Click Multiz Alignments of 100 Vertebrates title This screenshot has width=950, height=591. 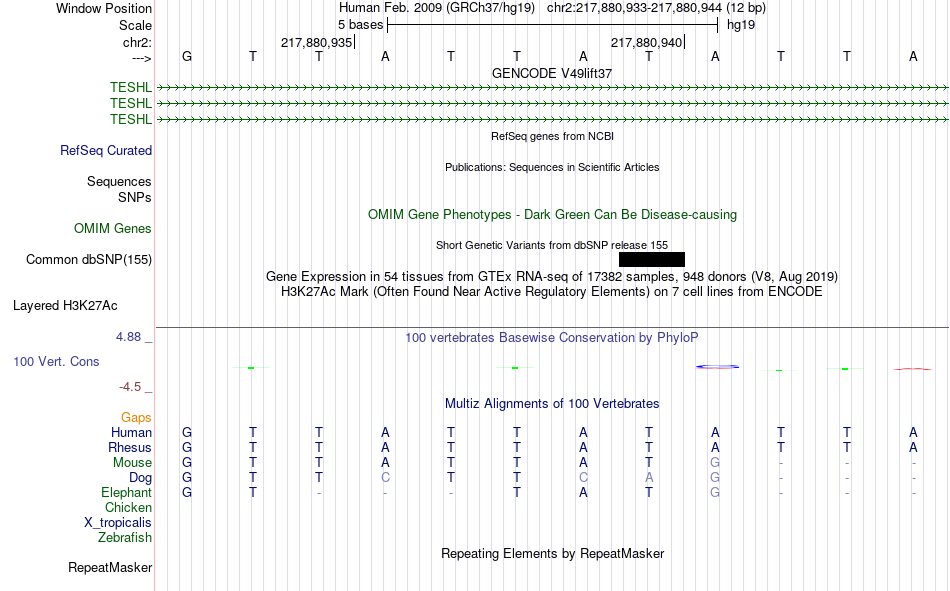tap(552, 404)
